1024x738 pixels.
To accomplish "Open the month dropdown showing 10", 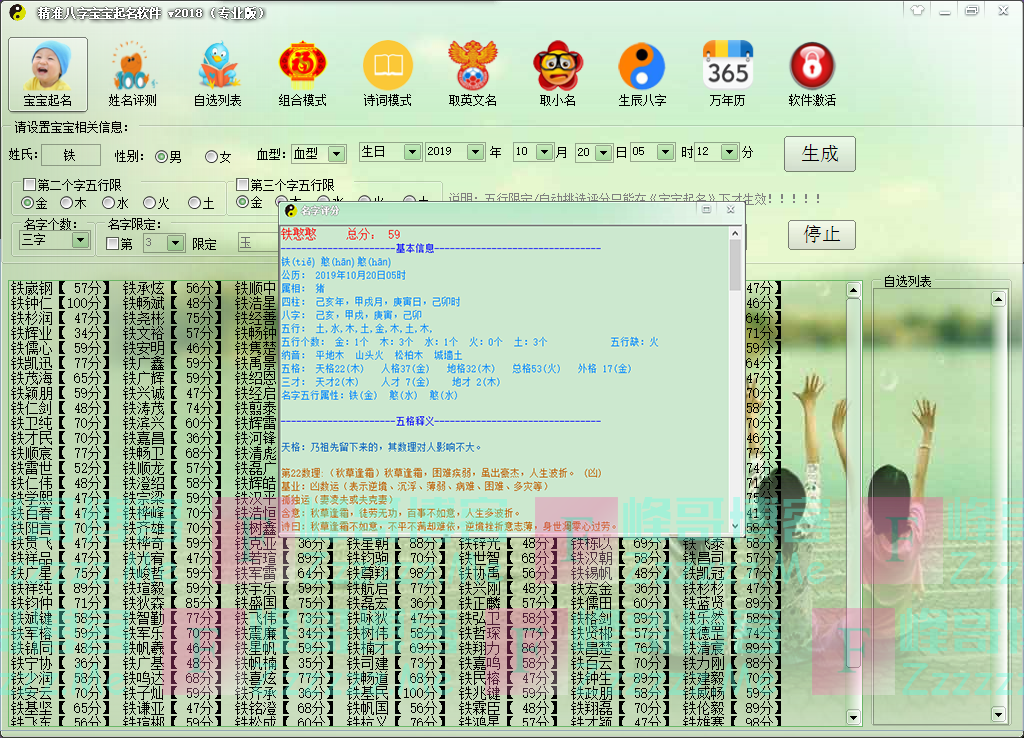I will point(545,152).
